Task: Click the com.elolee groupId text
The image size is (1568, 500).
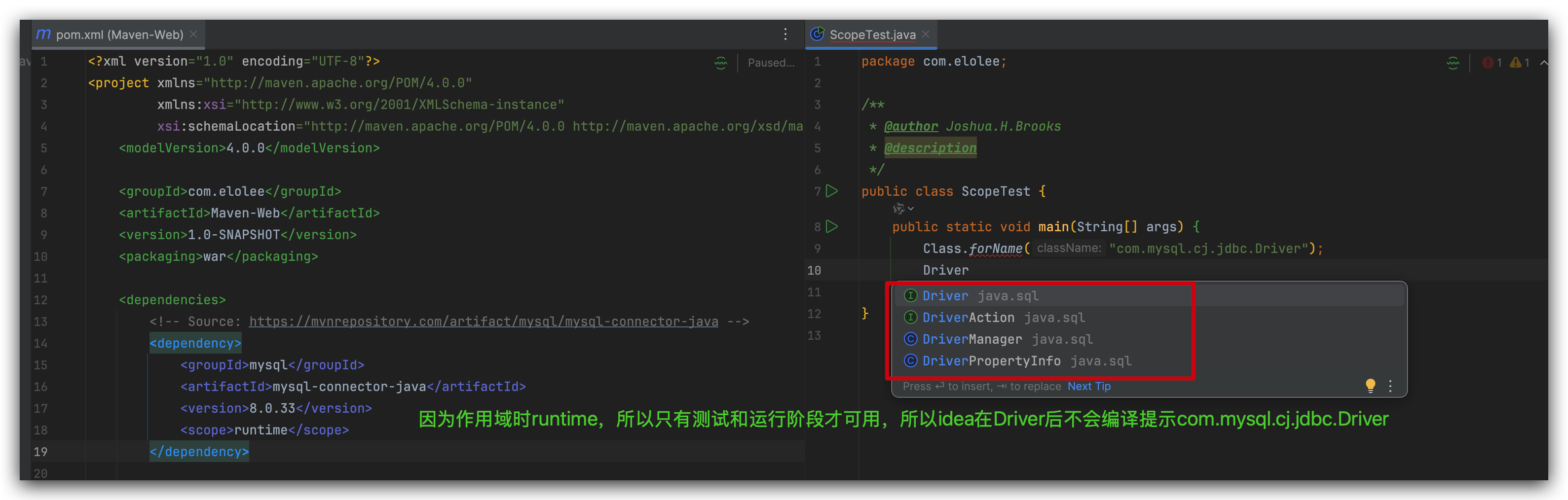Action: (x=226, y=191)
